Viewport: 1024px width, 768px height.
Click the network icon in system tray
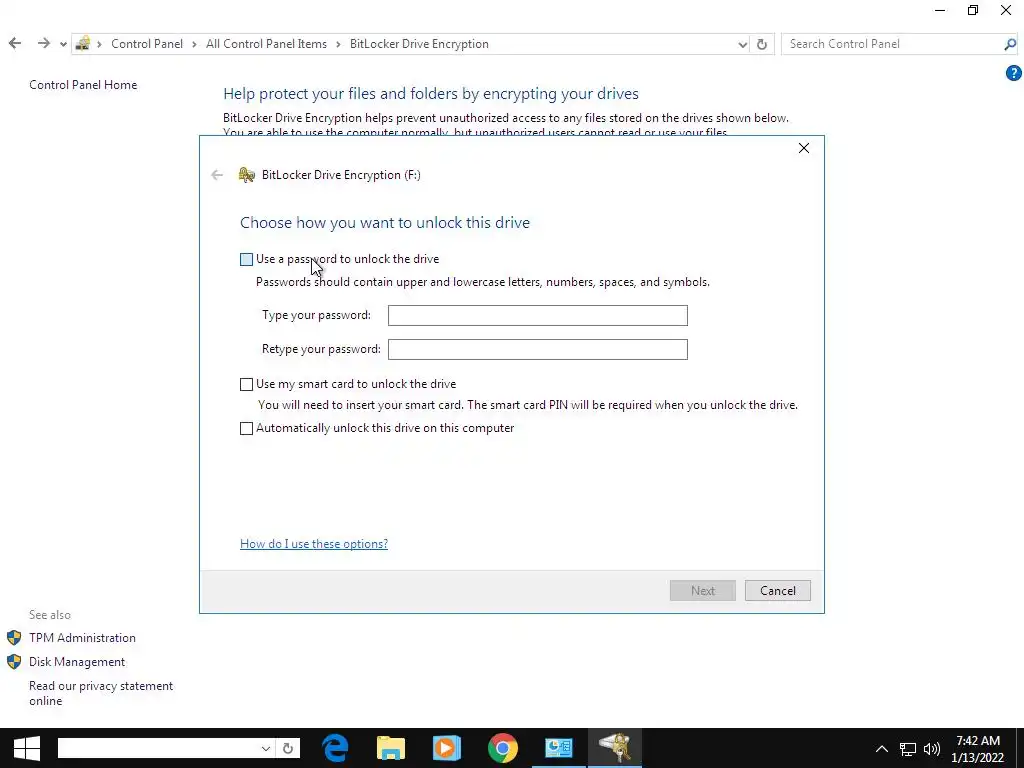pyautogui.click(x=908, y=748)
